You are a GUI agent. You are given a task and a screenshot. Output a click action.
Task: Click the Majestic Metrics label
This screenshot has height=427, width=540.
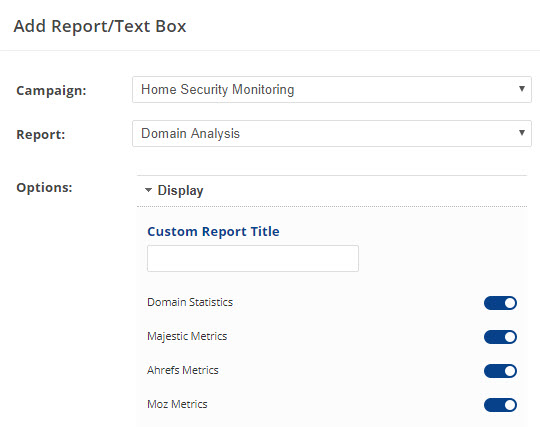[x=187, y=336]
